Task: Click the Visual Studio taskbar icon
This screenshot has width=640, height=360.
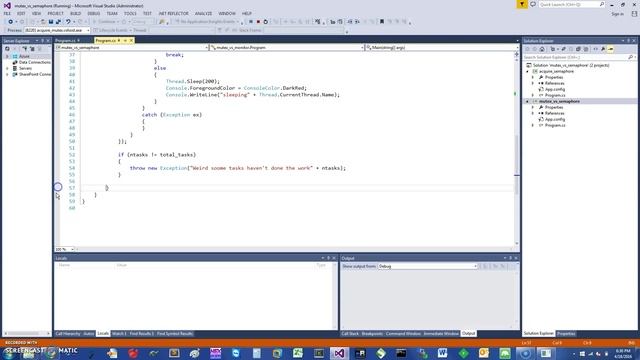Action: (339, 353)
